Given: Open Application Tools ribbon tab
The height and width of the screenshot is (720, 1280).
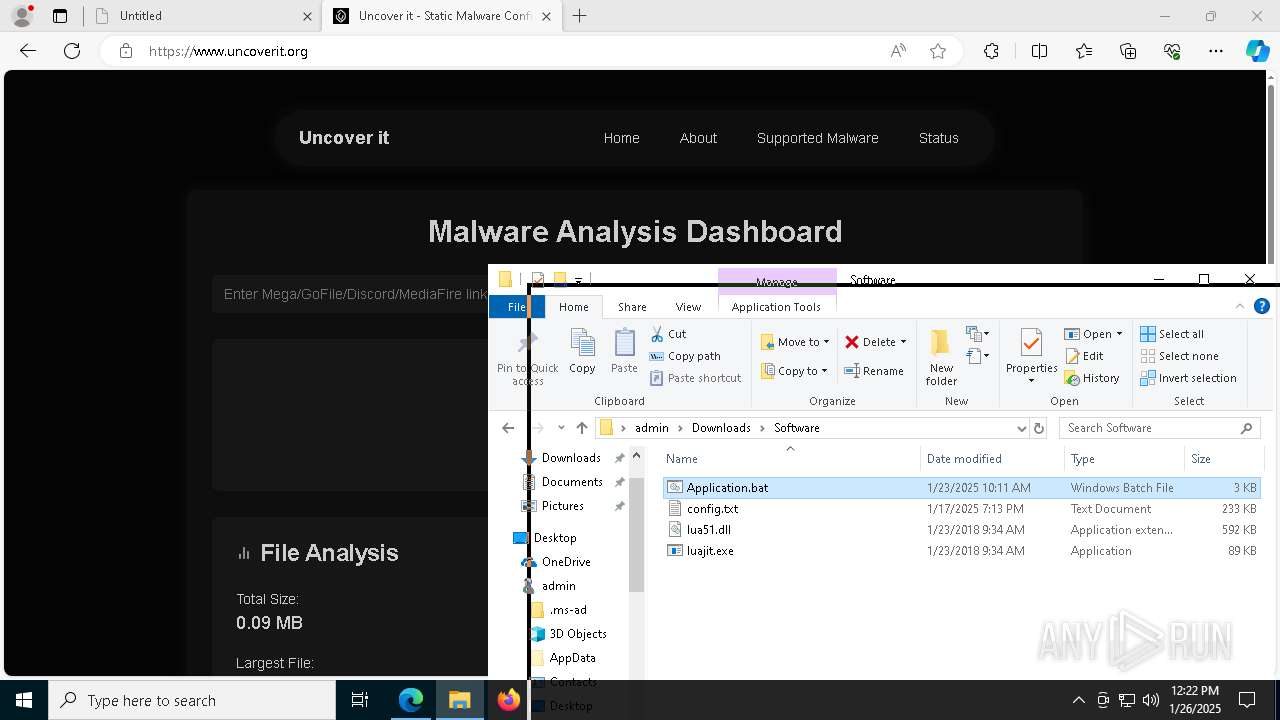Looking at the screenshot, I should (776, 307).
